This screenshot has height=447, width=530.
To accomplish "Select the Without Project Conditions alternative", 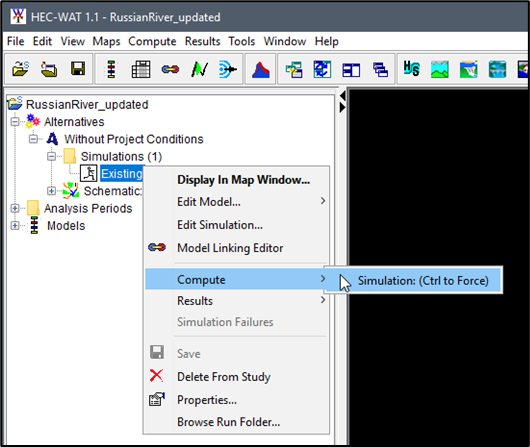I will tap(134, 139).
